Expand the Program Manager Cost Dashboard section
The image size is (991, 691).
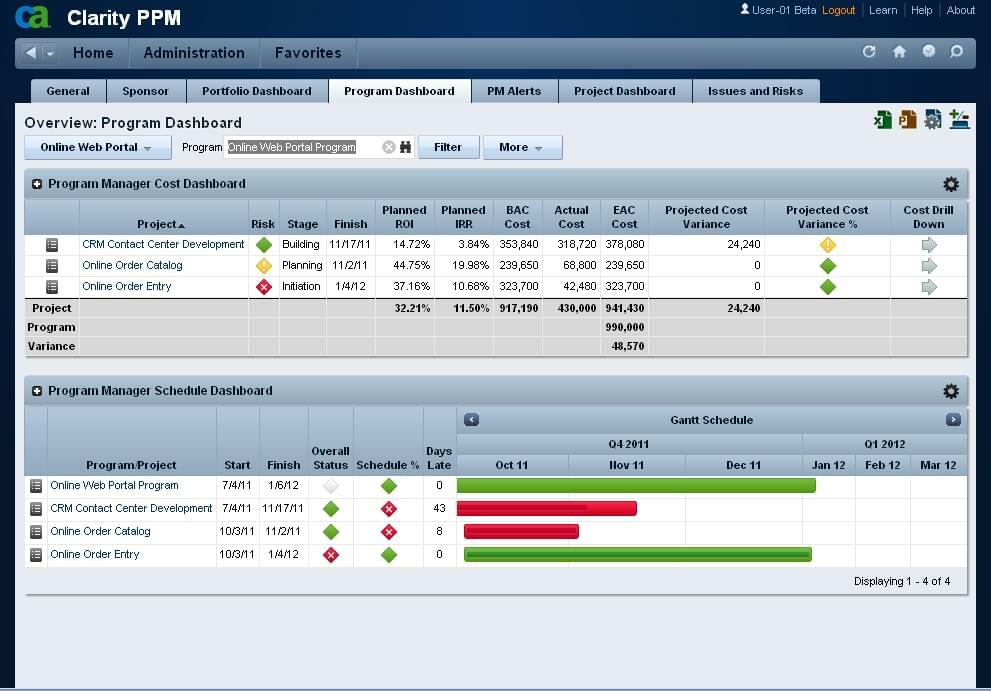(36, 184)
